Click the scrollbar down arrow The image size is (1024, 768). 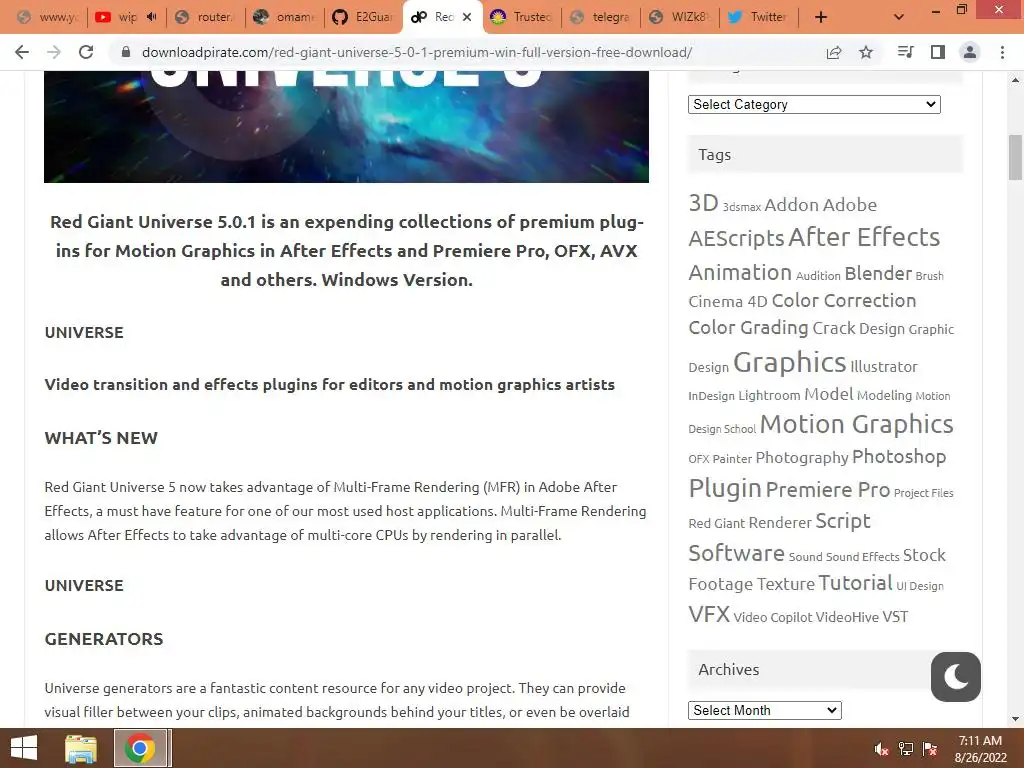point(1015,719)
